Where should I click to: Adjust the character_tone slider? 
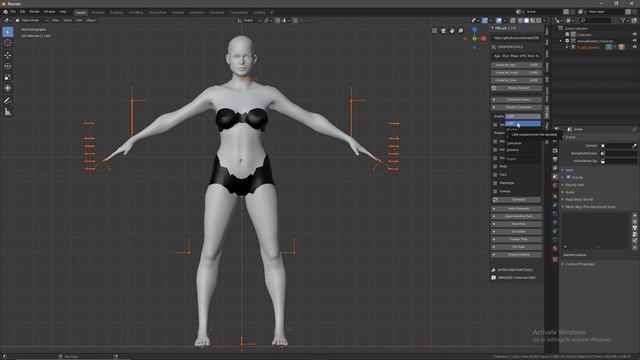click(x=516, y=80)
